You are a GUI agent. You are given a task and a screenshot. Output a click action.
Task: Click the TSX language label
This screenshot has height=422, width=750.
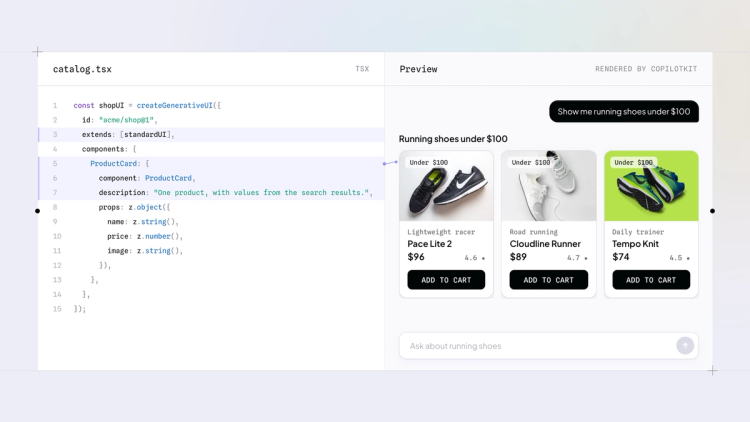click(362, 69)
